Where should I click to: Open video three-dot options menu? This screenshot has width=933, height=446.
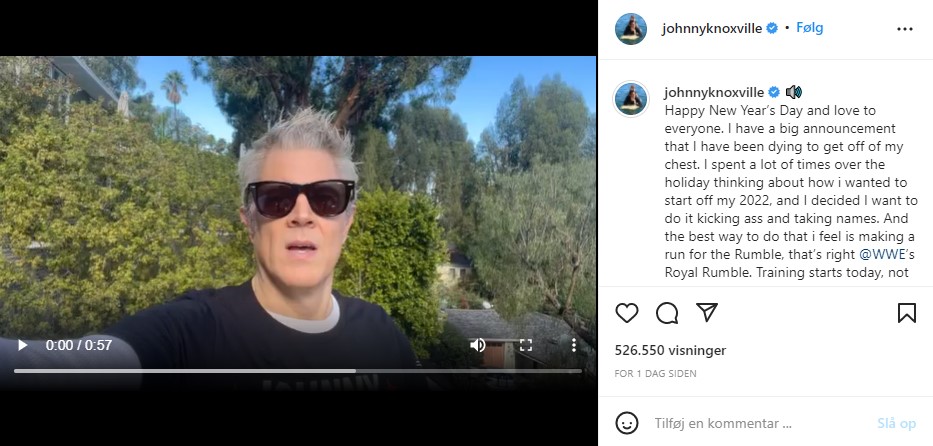(x=574, y=345)
